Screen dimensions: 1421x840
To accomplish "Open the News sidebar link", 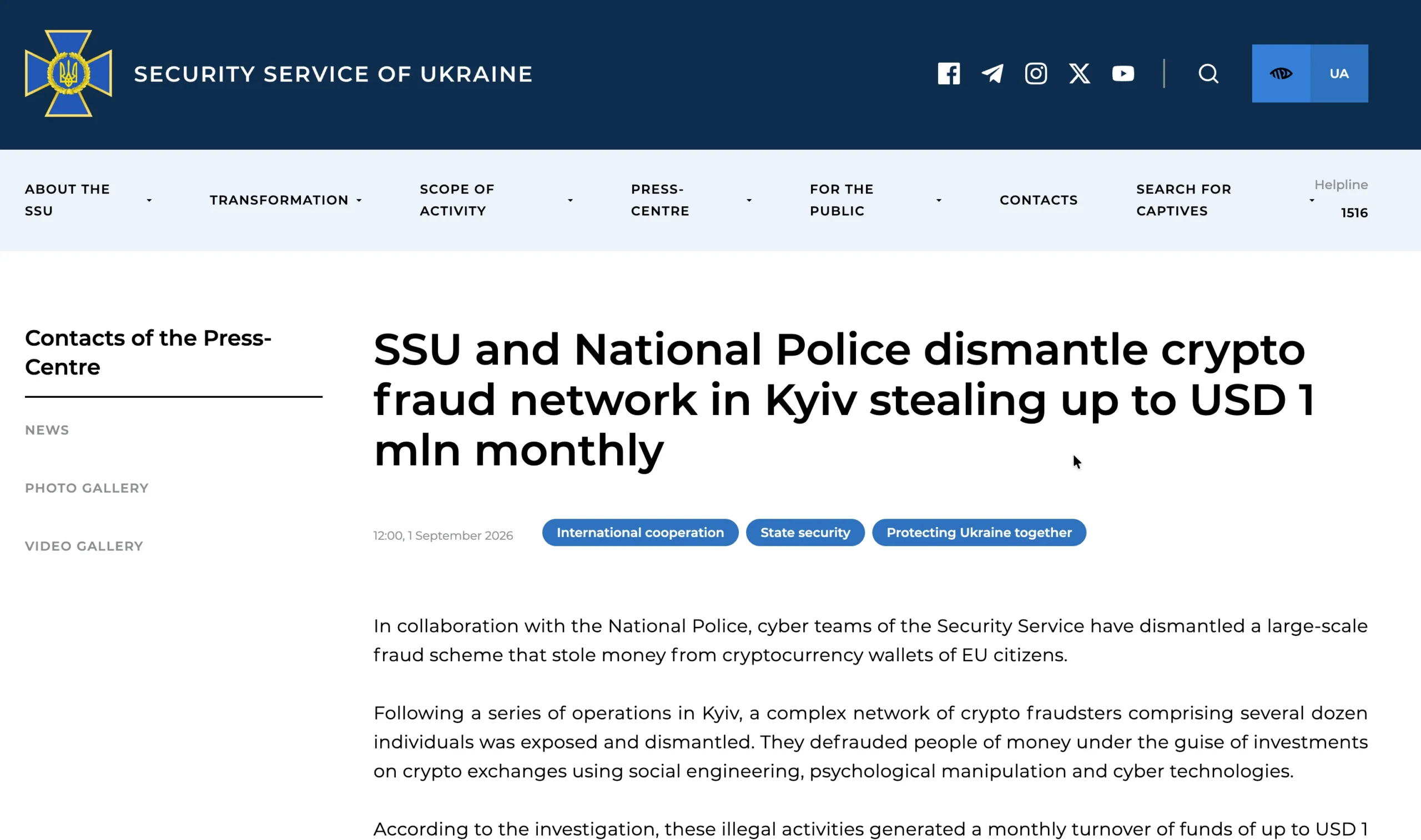I will point(47,430).
